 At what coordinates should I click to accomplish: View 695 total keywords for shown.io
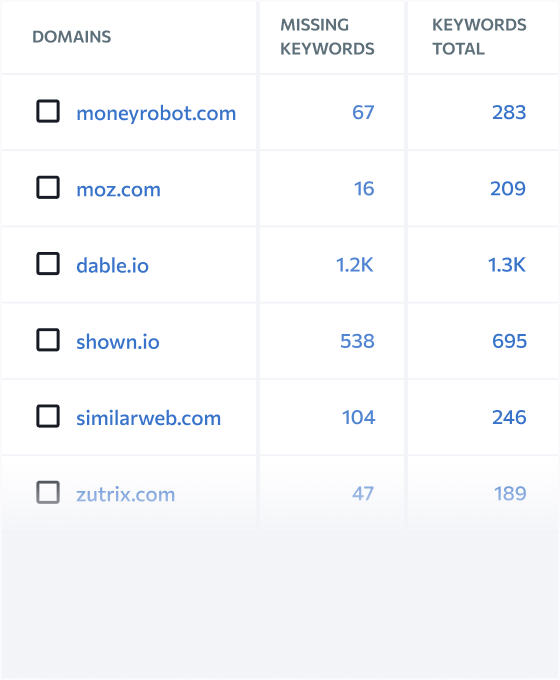[x=509, y=341]
